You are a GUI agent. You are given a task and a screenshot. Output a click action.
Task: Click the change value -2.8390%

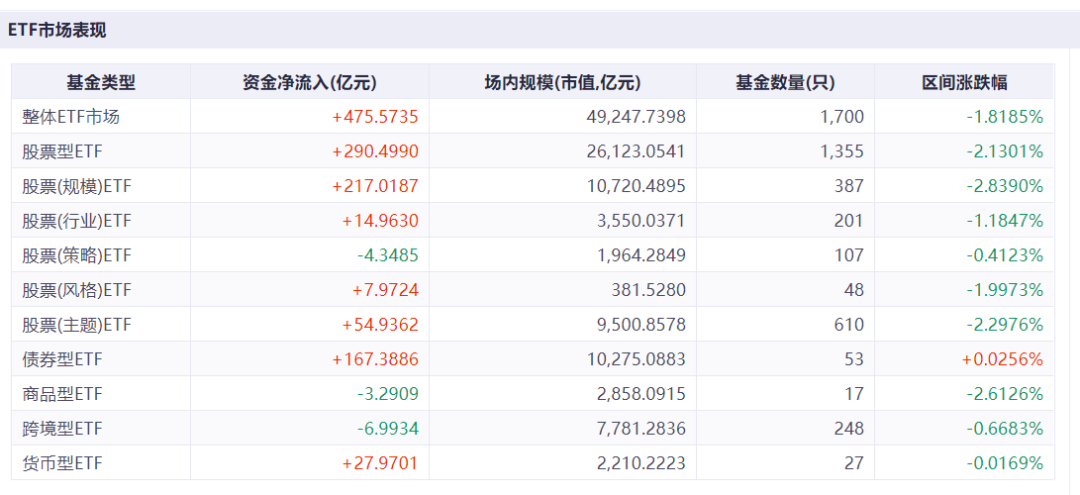(1005, 186)
